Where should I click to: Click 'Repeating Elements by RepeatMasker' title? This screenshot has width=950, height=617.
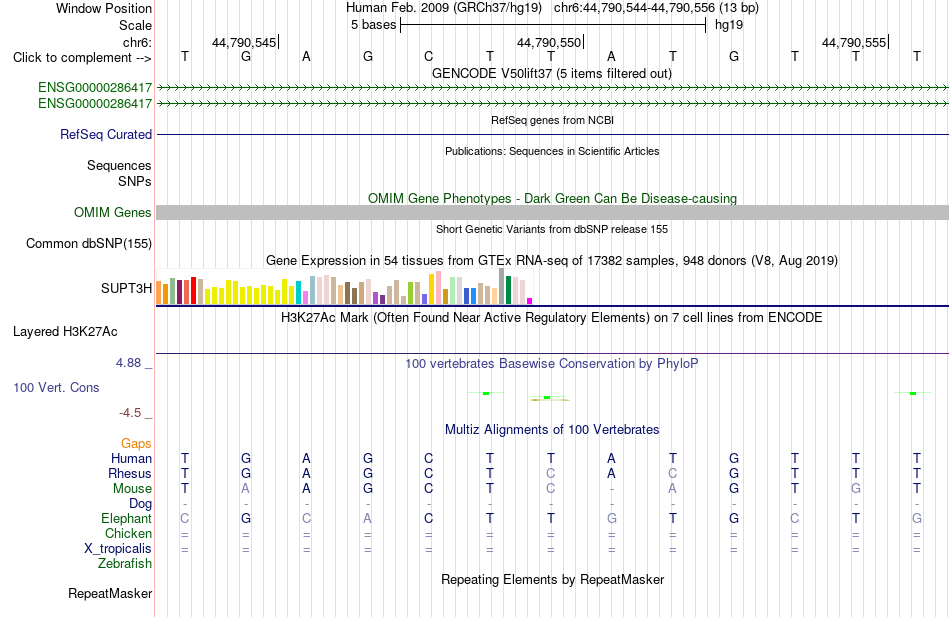click(x=553, y=579)
